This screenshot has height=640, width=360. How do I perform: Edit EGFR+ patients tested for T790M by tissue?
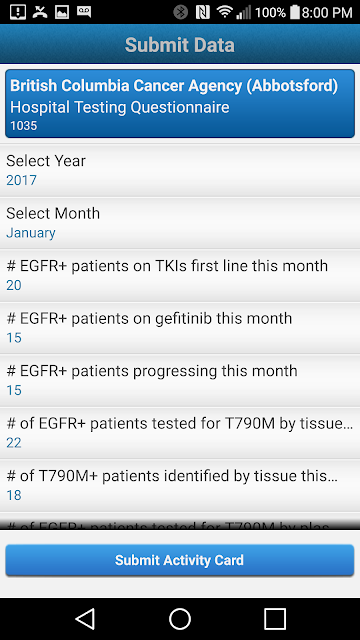pos(180,433)
